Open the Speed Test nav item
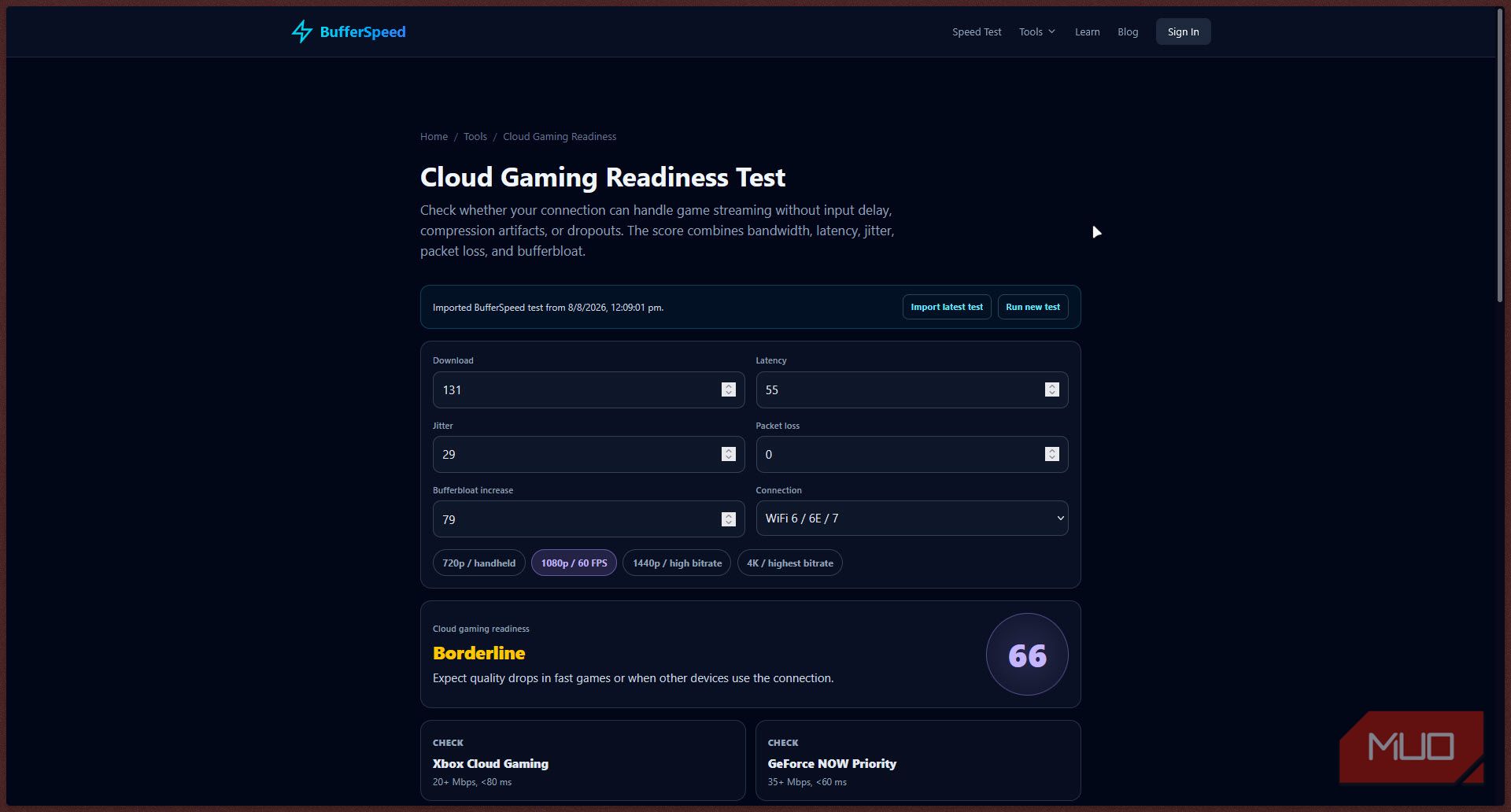 coord(977,31)
